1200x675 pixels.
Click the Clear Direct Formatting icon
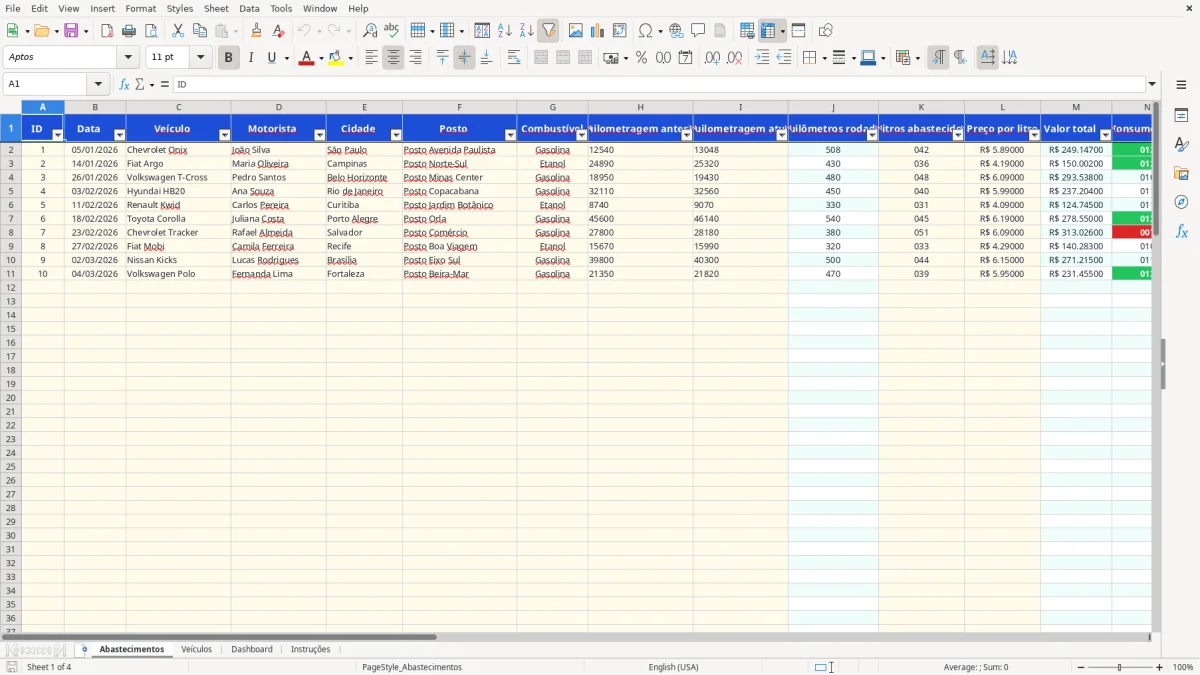(x=278, y=31)
